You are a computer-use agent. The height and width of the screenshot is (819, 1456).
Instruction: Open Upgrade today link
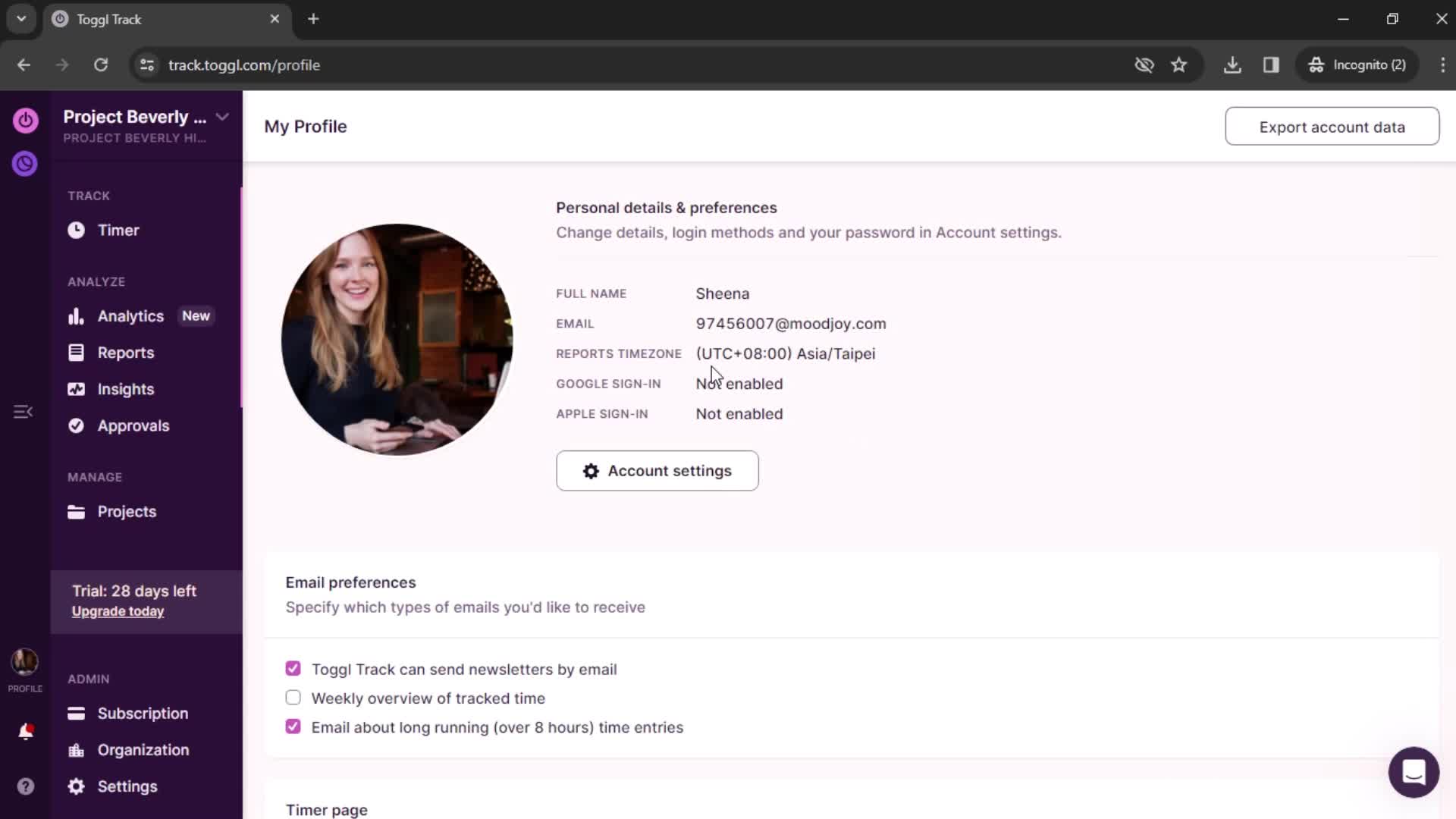[x=117, y=611]
